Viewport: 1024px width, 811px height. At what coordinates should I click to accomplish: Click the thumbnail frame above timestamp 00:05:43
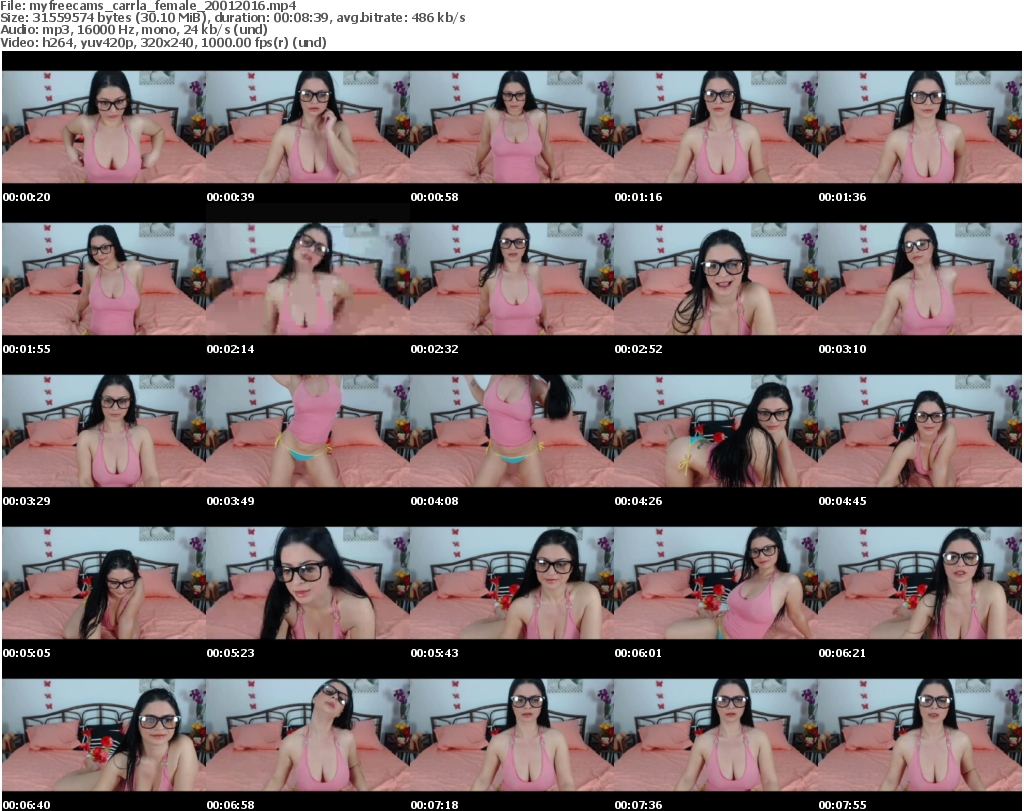(x=512, y=583)
